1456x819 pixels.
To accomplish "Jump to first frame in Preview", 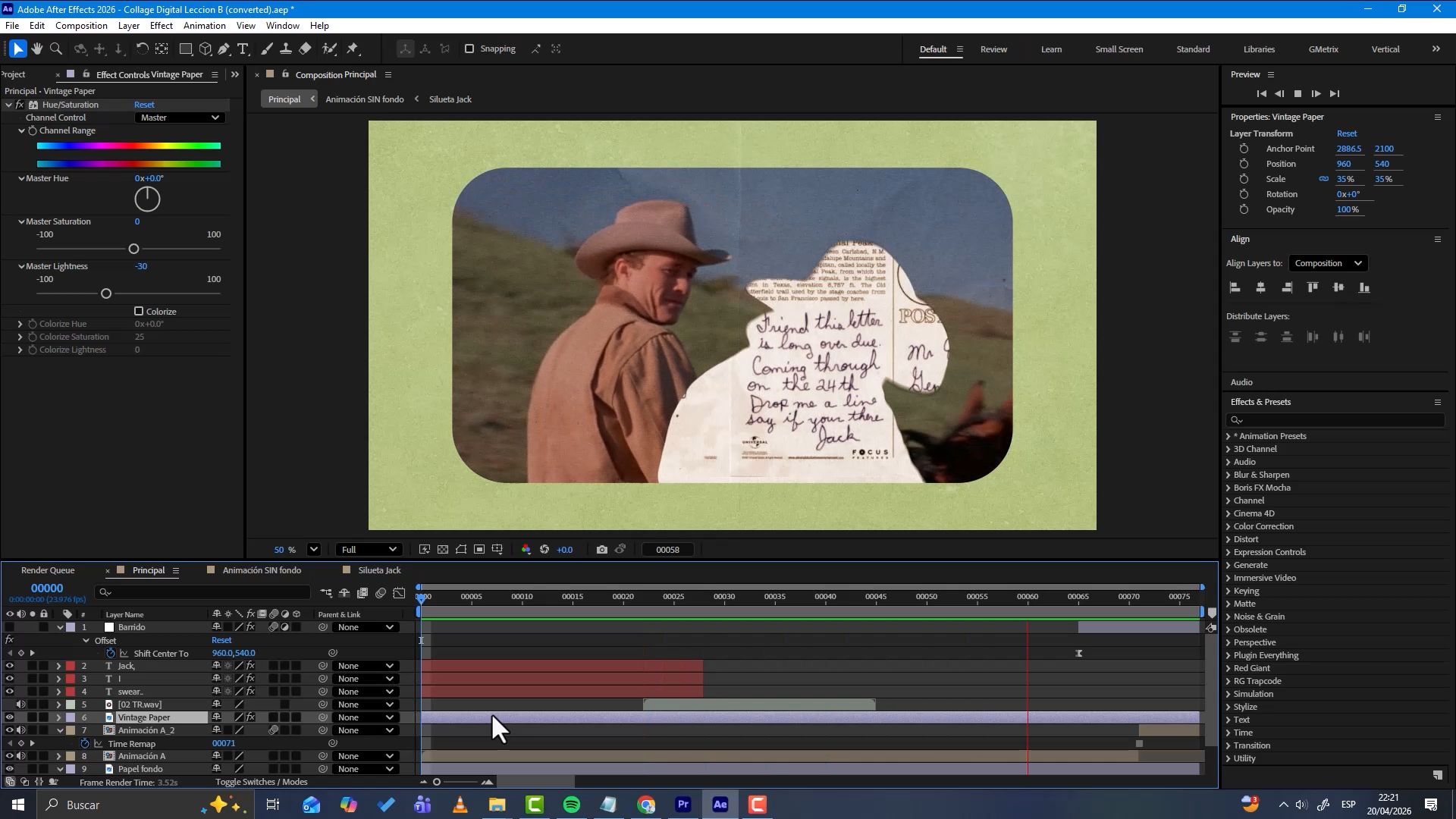I will [x=1262, y=94].
